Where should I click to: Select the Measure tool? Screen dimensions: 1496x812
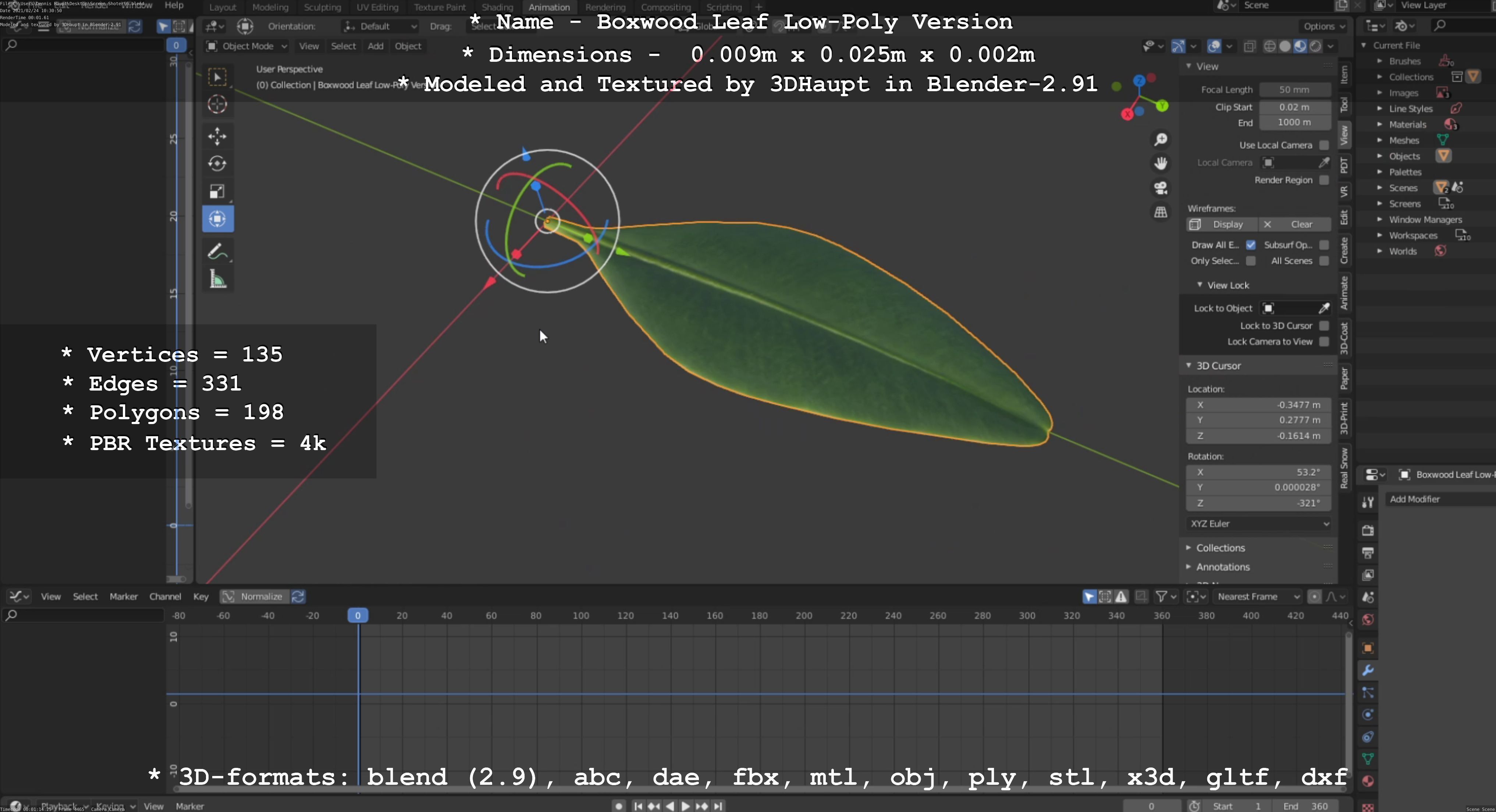218,280
